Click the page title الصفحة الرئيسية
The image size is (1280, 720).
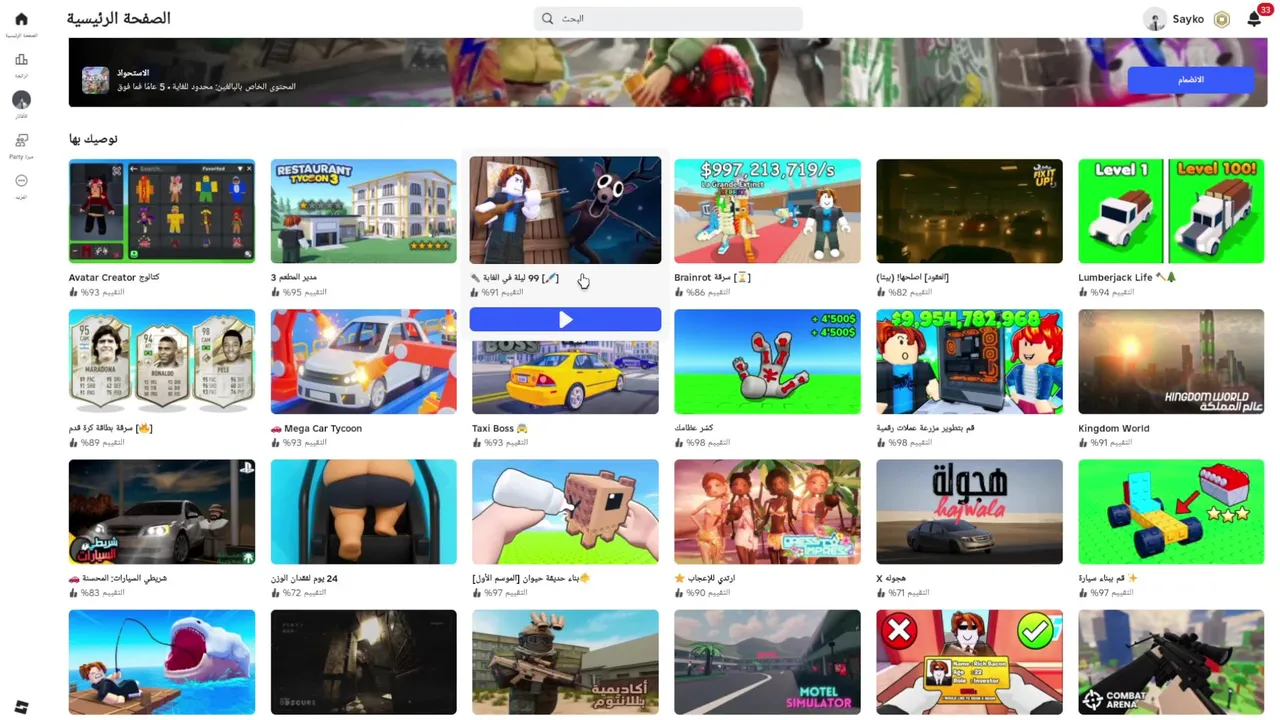pyautogui.click(x=118, y=18)
